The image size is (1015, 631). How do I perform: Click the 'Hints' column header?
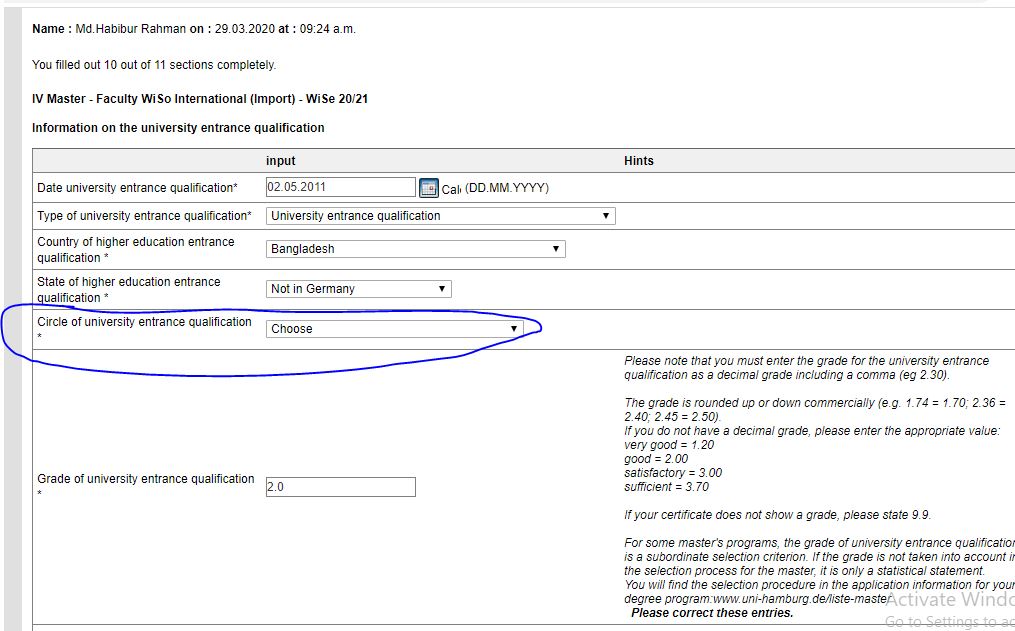click(638, 161)
